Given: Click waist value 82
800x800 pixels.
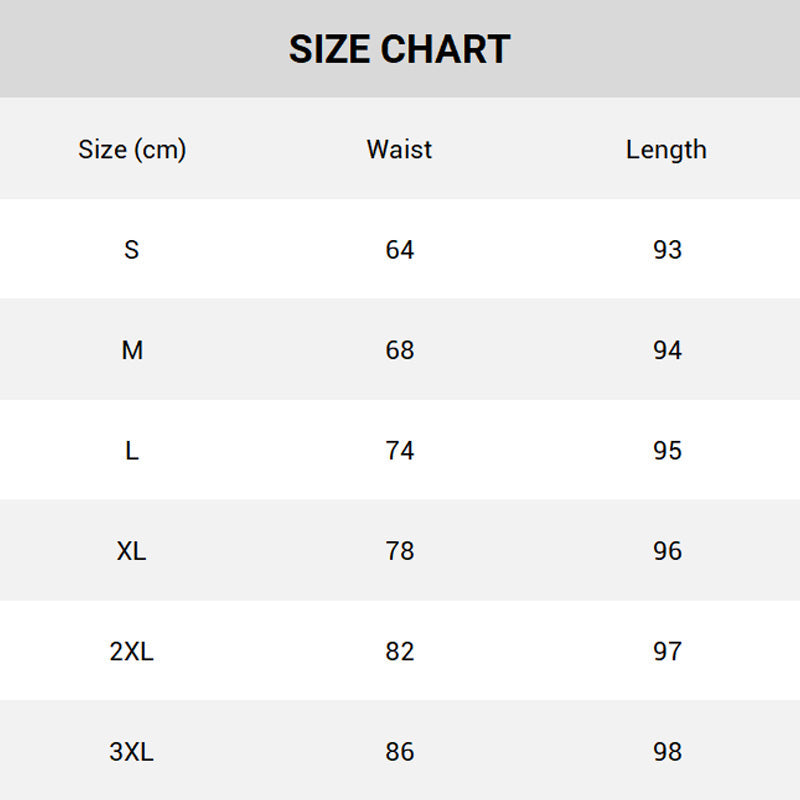Looking at the screenshot, I should click(x=399, y=652).
